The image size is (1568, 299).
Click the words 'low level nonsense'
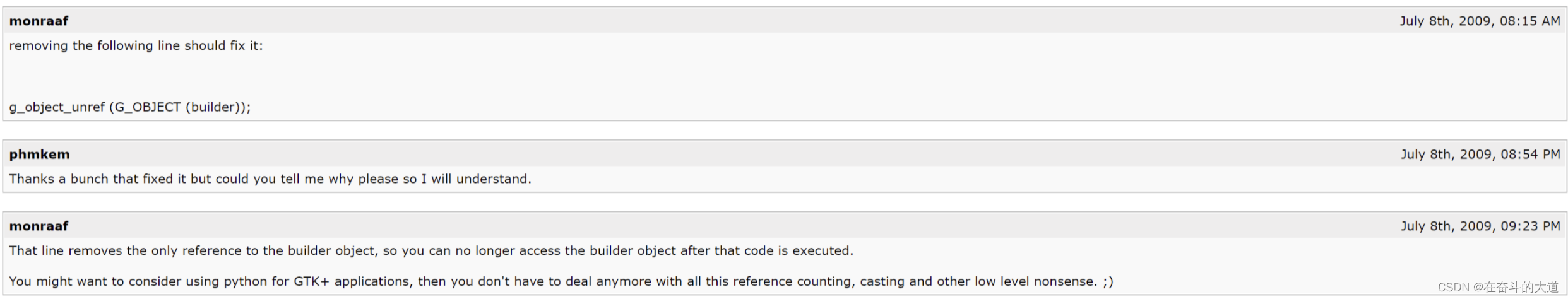pos(1035,281)
